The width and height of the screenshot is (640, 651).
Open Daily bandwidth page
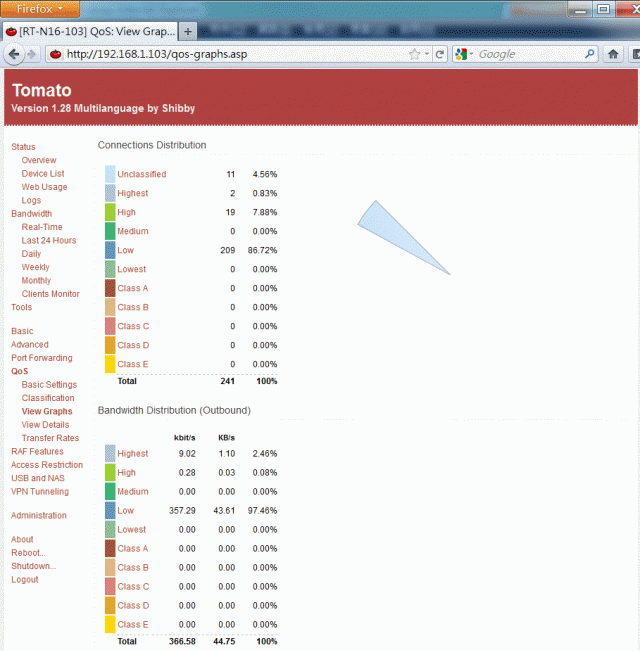[x=31, y=254]
